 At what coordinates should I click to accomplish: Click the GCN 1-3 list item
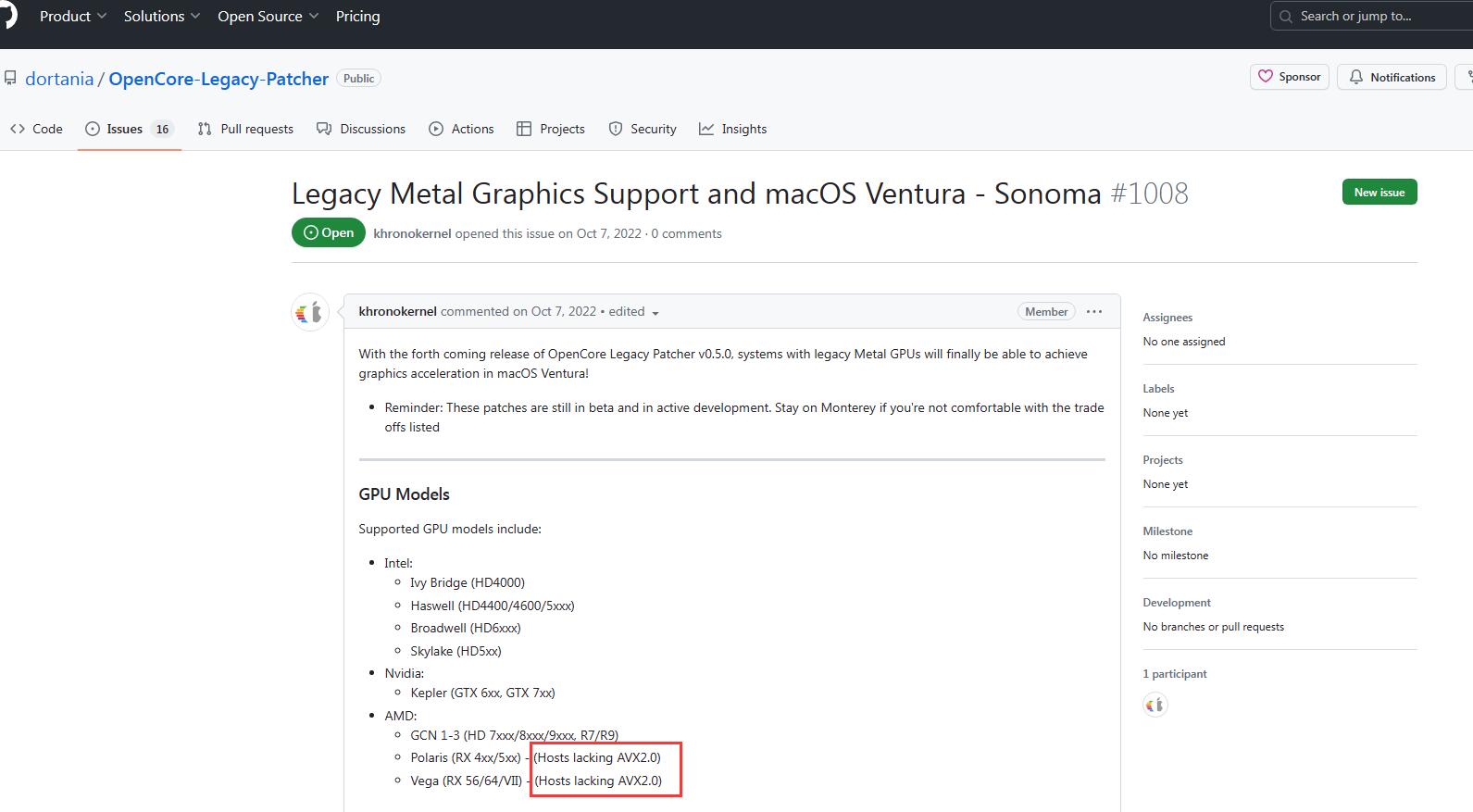coord(514,735)
